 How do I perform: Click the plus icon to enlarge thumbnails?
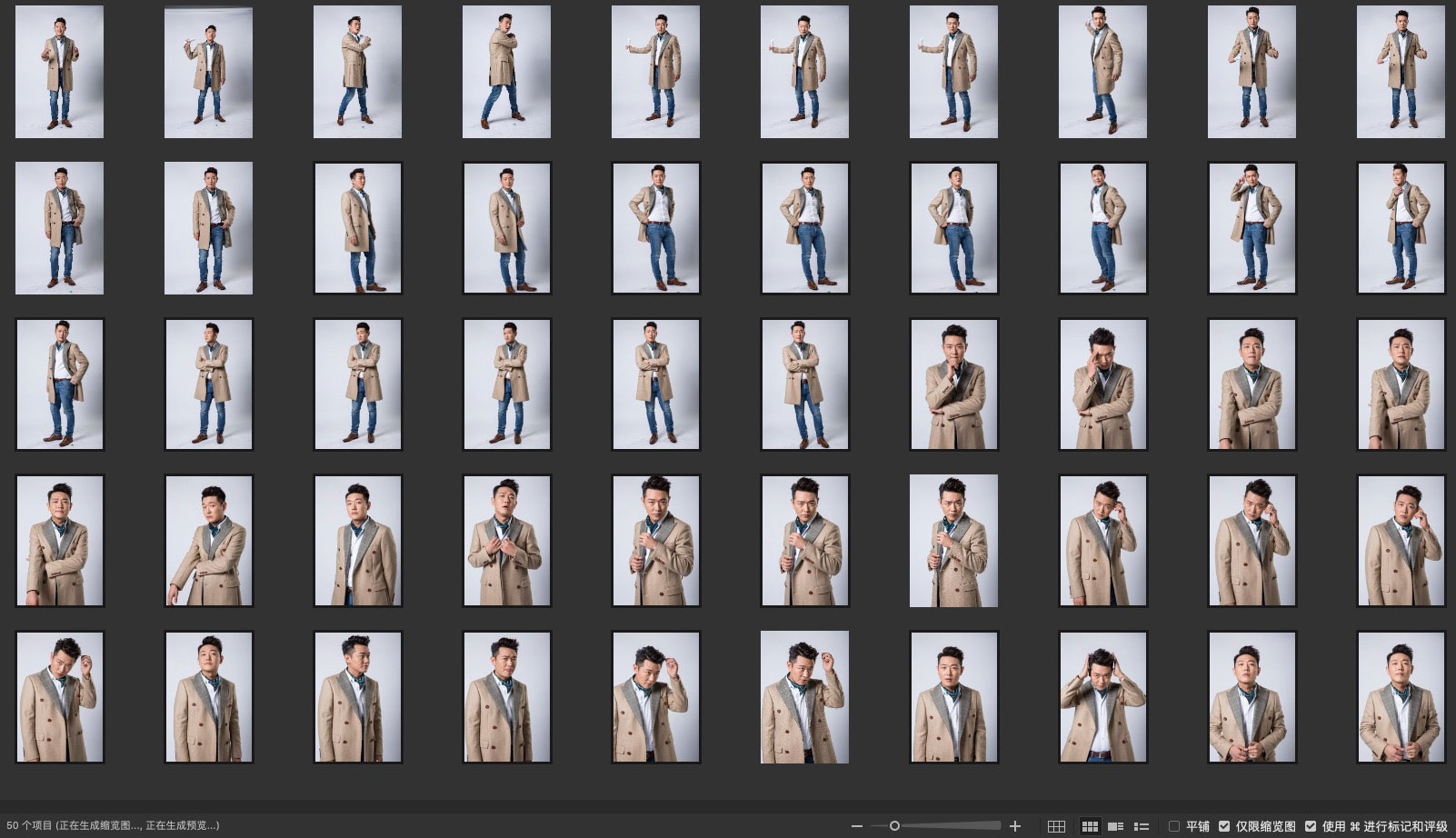(1015, 826)
